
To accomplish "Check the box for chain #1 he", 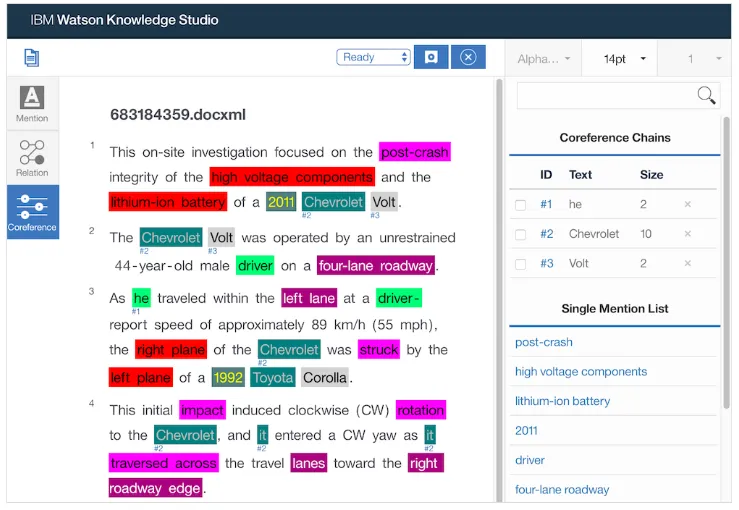I will point(520,205).
